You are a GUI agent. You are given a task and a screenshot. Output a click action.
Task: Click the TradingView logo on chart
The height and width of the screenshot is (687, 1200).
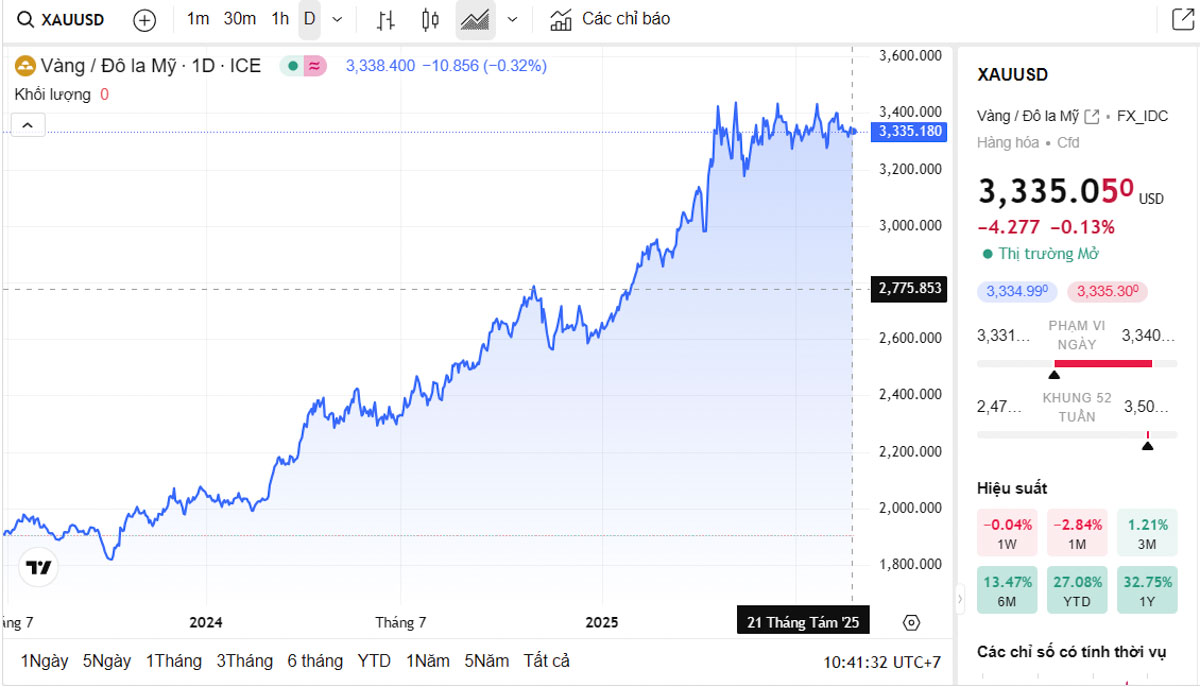click(39, 568)
